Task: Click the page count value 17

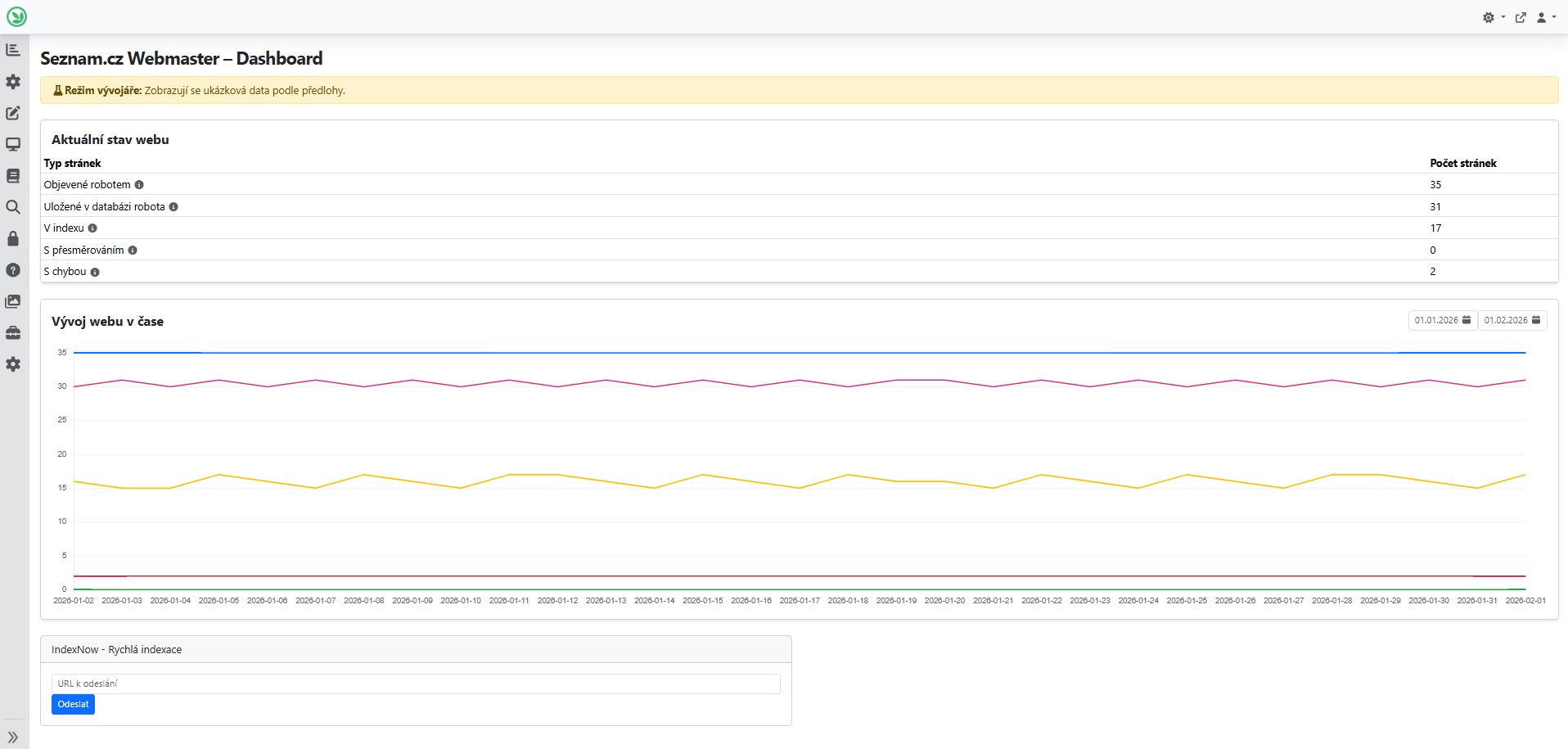Action: (1435, 228)
